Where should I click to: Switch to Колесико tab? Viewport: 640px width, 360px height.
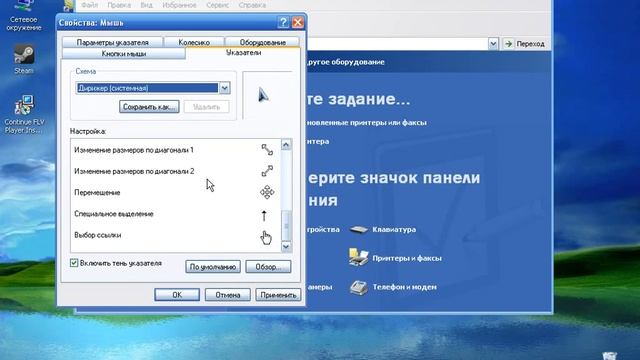[194, 42]
